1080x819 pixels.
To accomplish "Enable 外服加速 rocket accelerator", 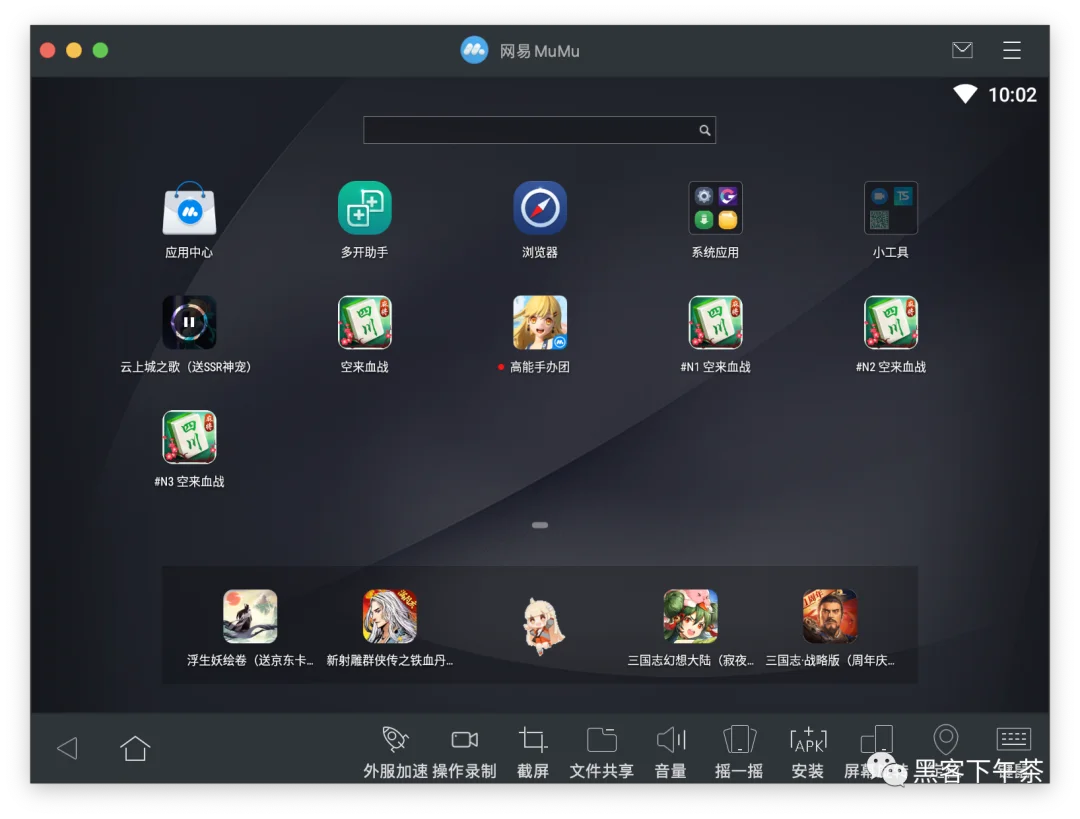I will point(395,751).
